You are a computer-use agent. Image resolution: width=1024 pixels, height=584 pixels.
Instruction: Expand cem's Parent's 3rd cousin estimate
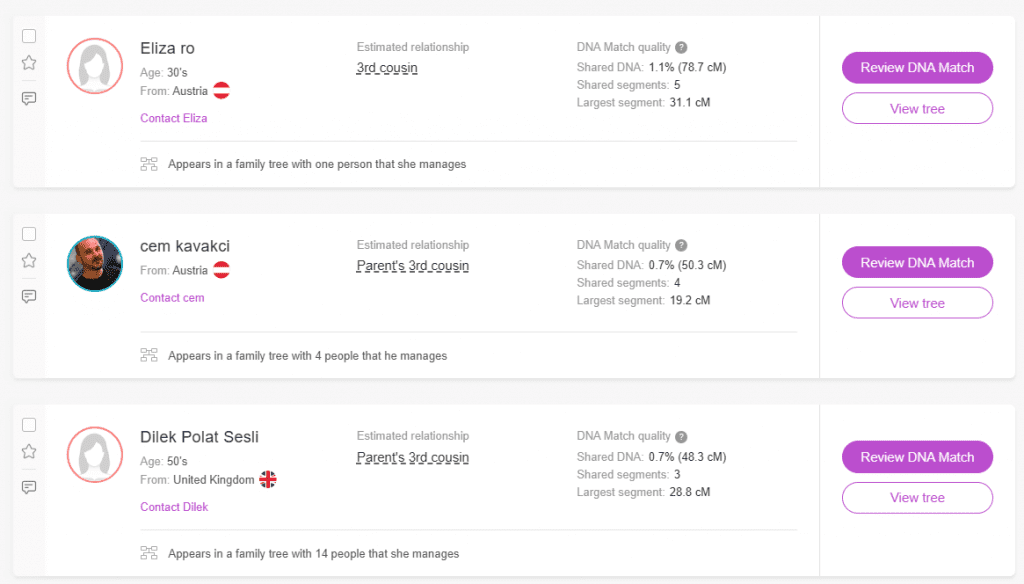pos(412,266)
